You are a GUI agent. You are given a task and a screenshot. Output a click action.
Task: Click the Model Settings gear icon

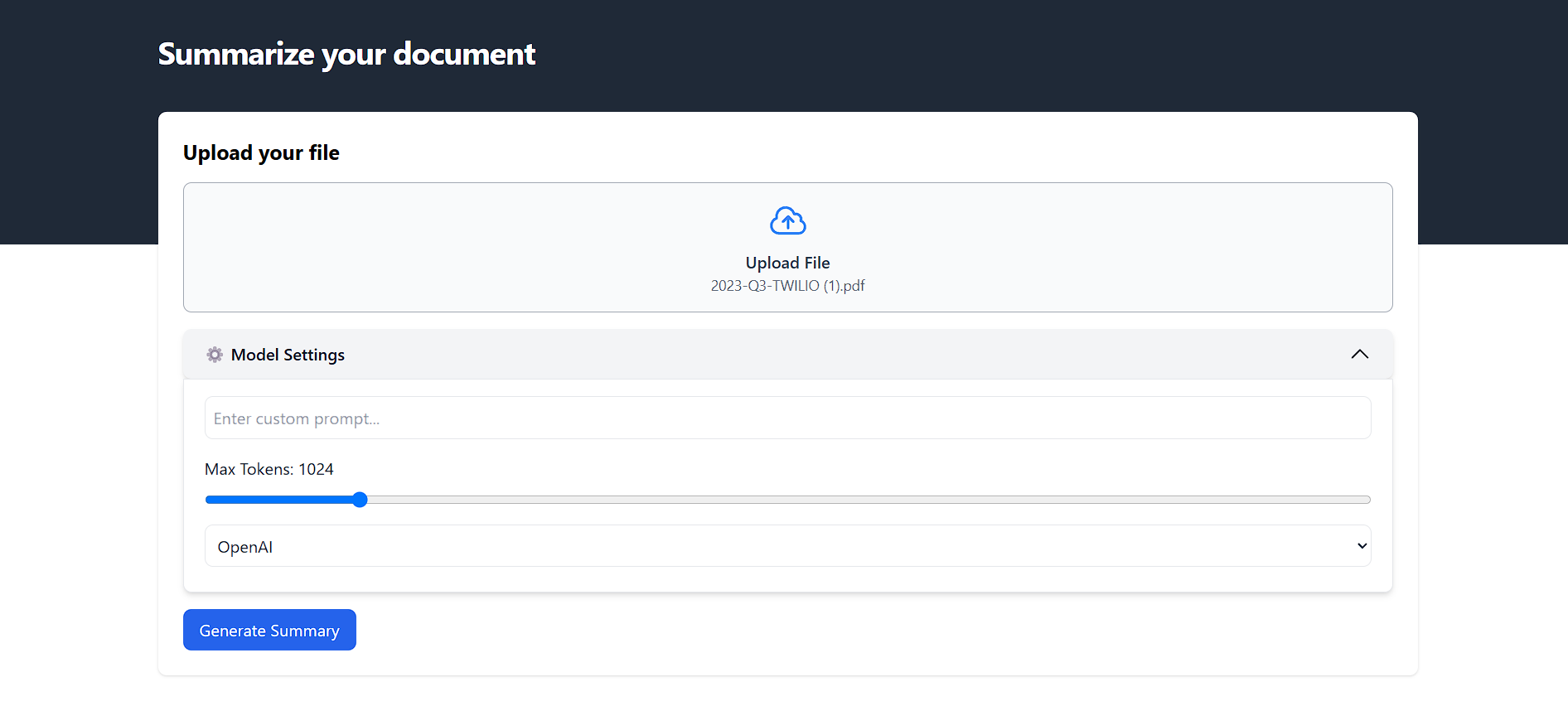215,355
